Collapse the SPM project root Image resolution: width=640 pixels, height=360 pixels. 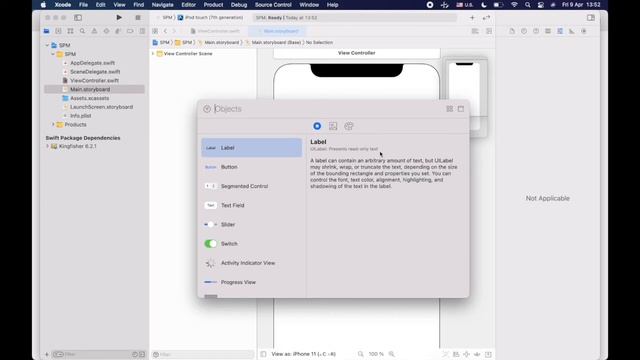pyautogui.click(x=47, y=45)
